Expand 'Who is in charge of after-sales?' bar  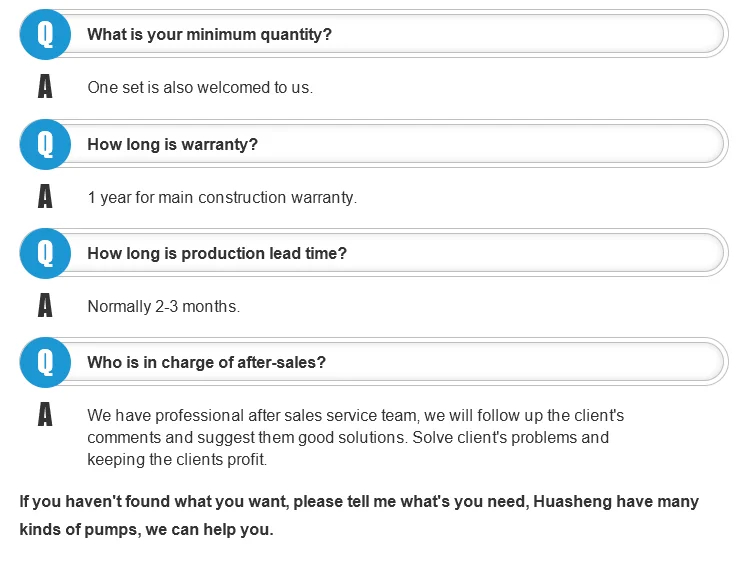[x=400, y=362]
